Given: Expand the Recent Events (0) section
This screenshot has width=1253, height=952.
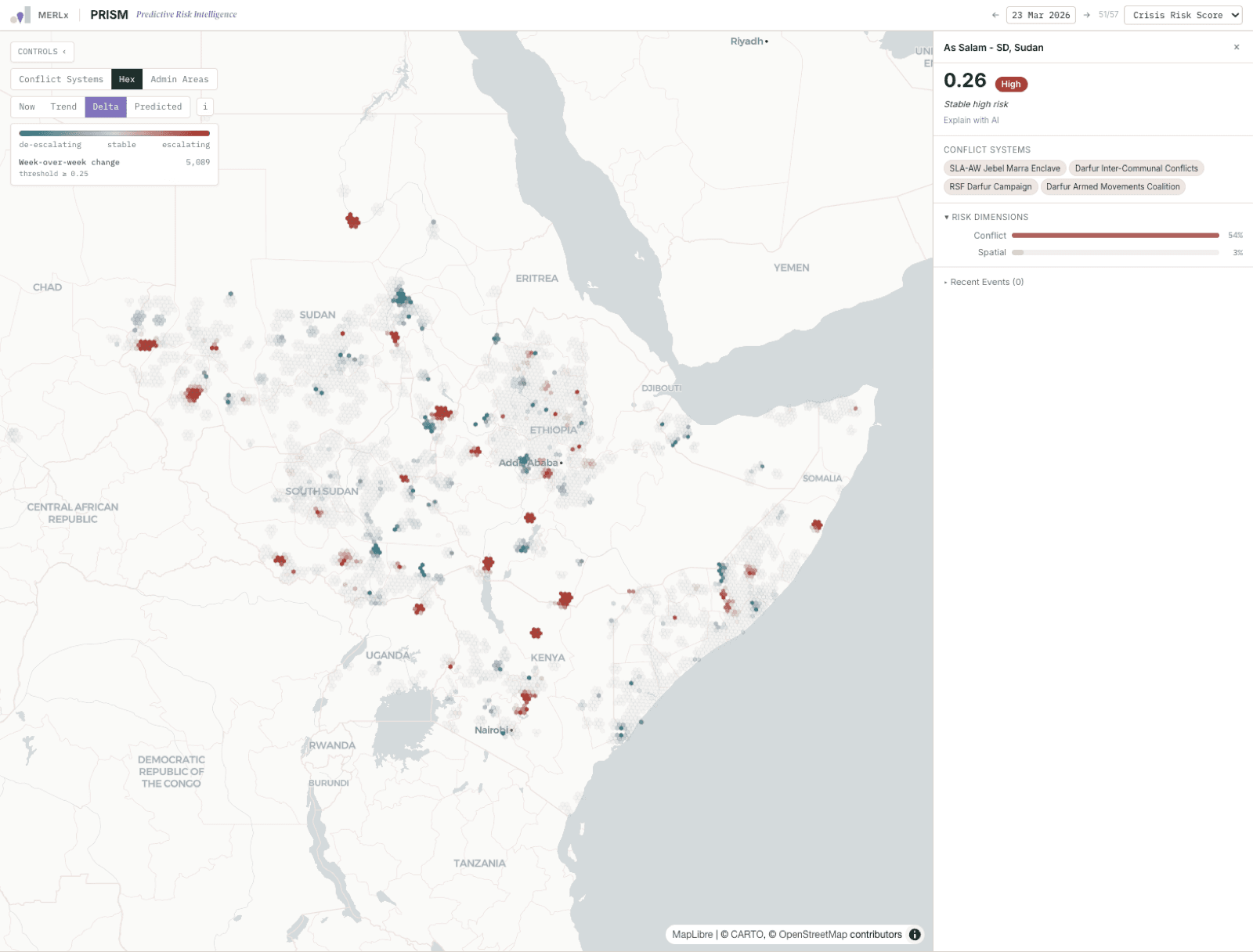Looking at the screenshot, I should pyautogui.click(x=984, y=282).
